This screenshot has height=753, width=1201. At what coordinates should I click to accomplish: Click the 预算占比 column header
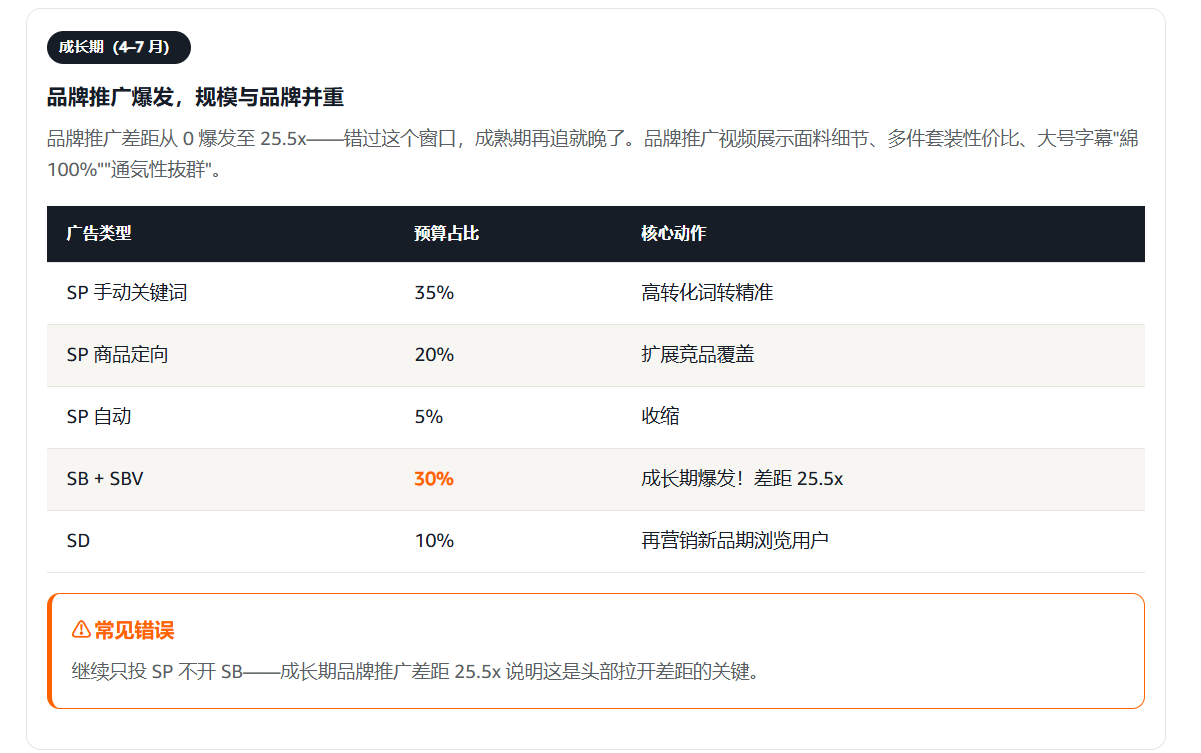(x=447, y=233)
